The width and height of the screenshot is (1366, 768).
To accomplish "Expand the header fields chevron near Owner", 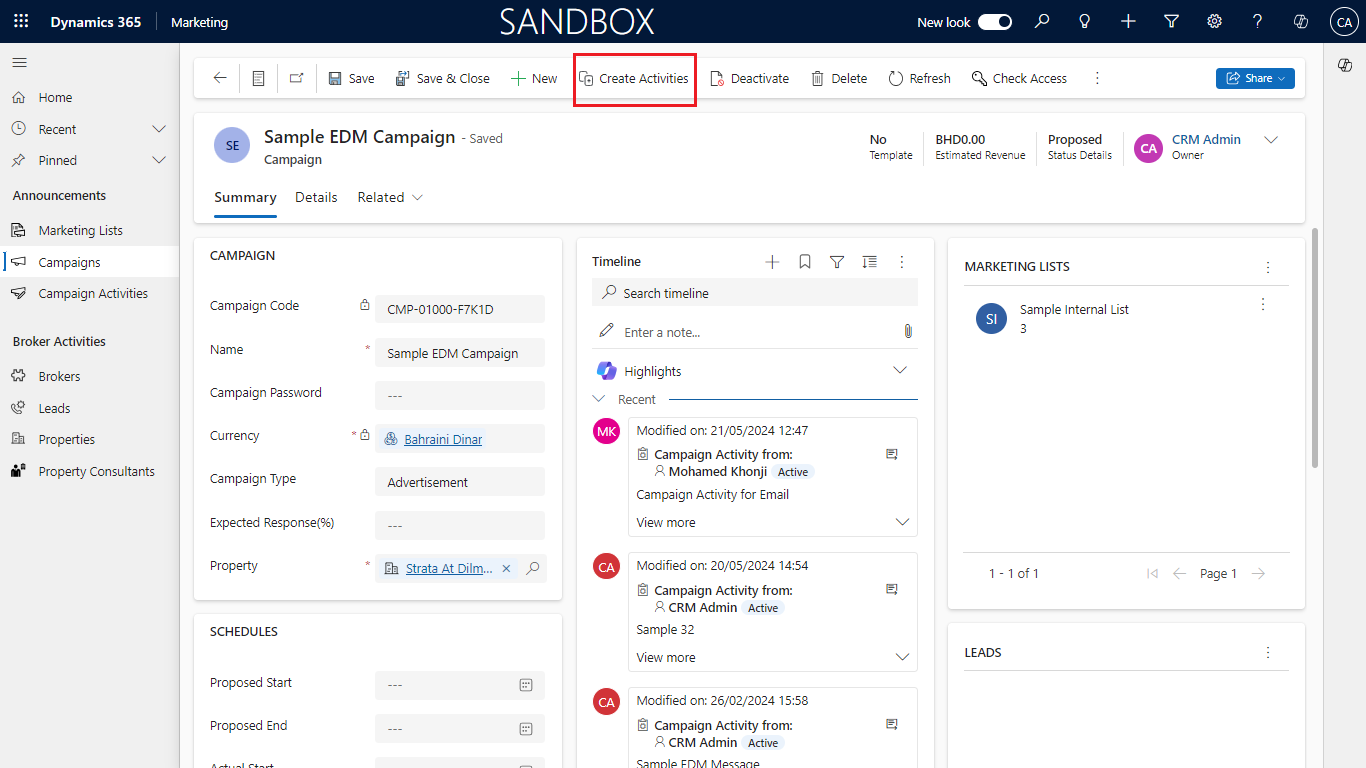I will [1271, 140].
